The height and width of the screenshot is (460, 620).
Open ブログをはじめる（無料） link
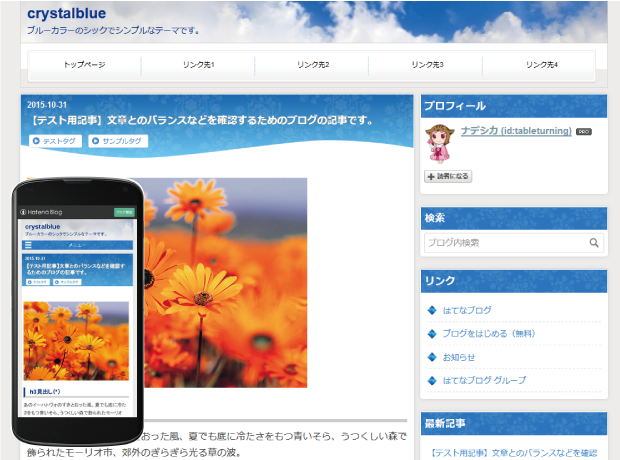pyautogui.click(x=489, y=333)
